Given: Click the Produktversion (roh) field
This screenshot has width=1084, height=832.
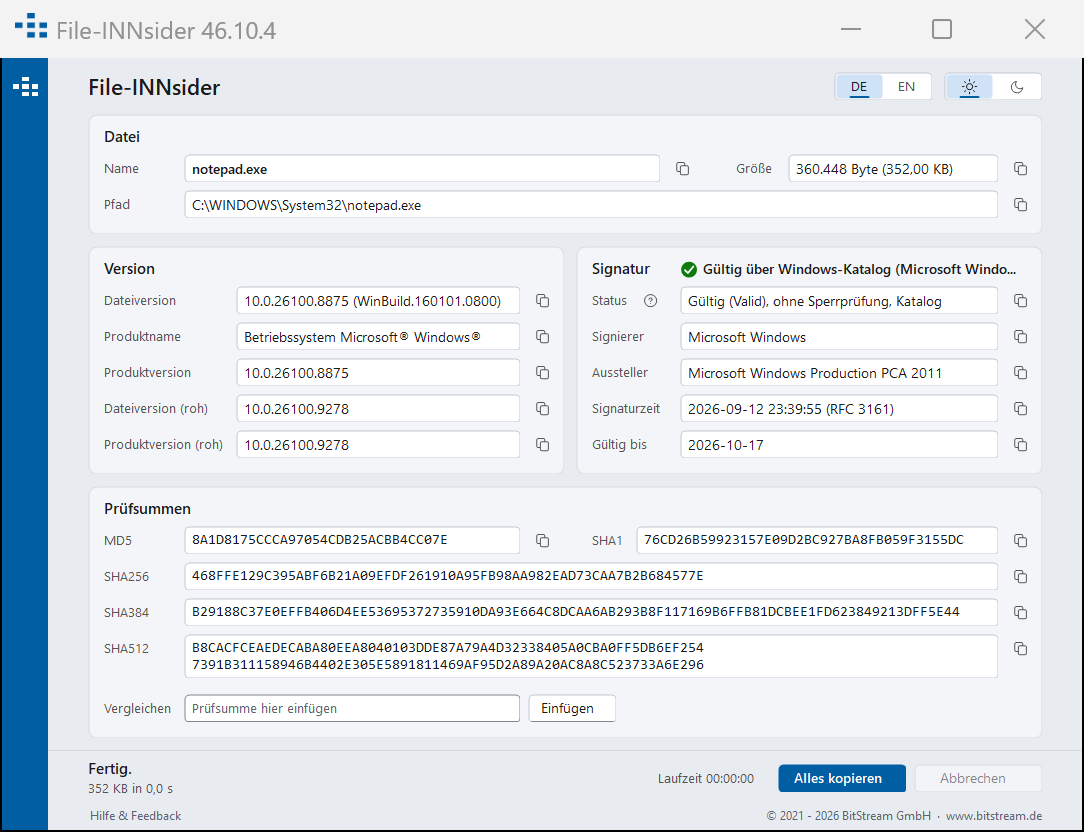Looking at the screenshot, I should pos(378,445).
